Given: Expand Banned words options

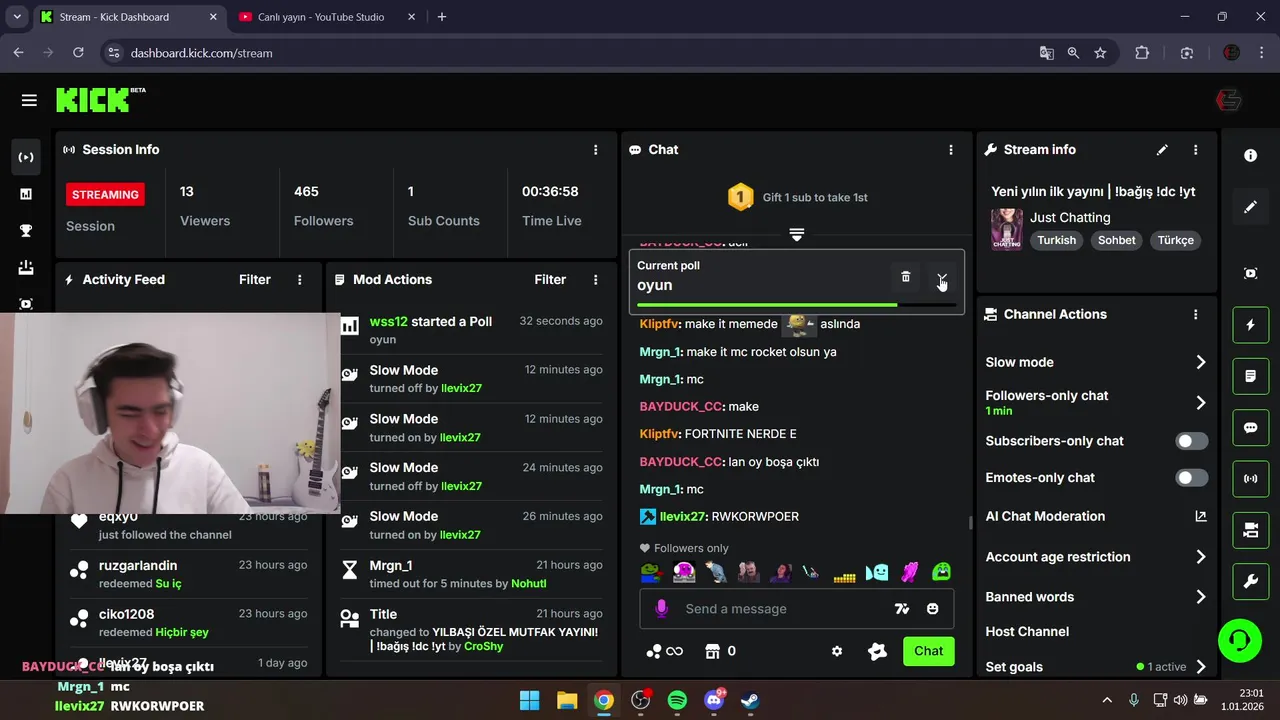Looking at the screenshot, I should click(1201, 597).
